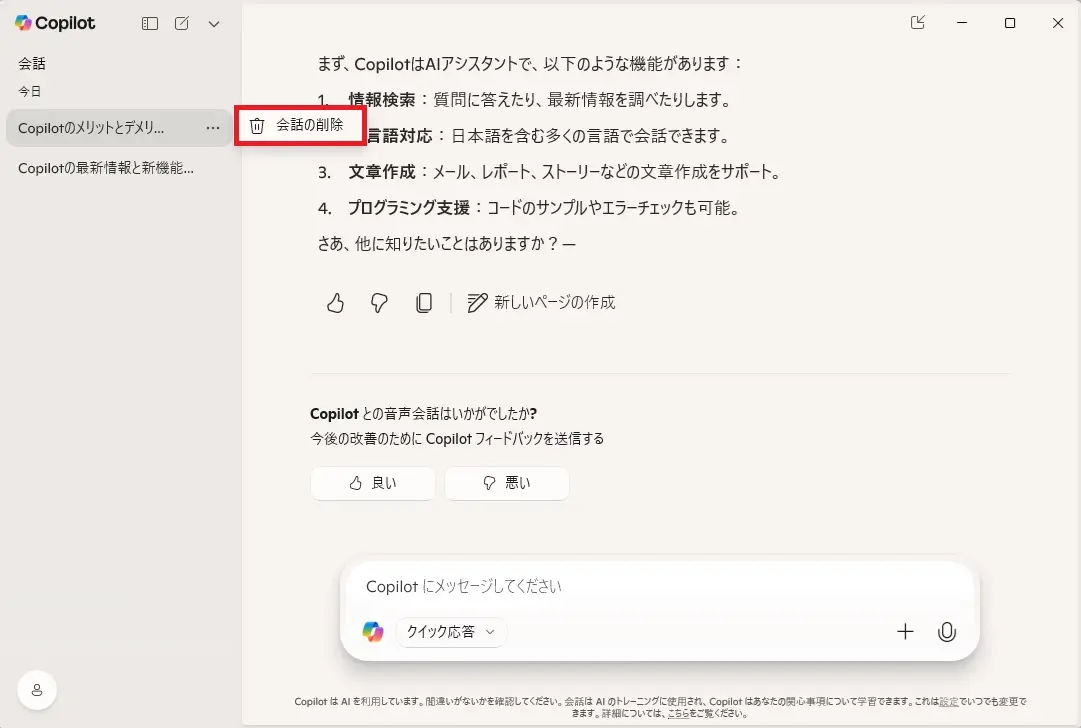Close the Copilot window

click(1058, 23)
